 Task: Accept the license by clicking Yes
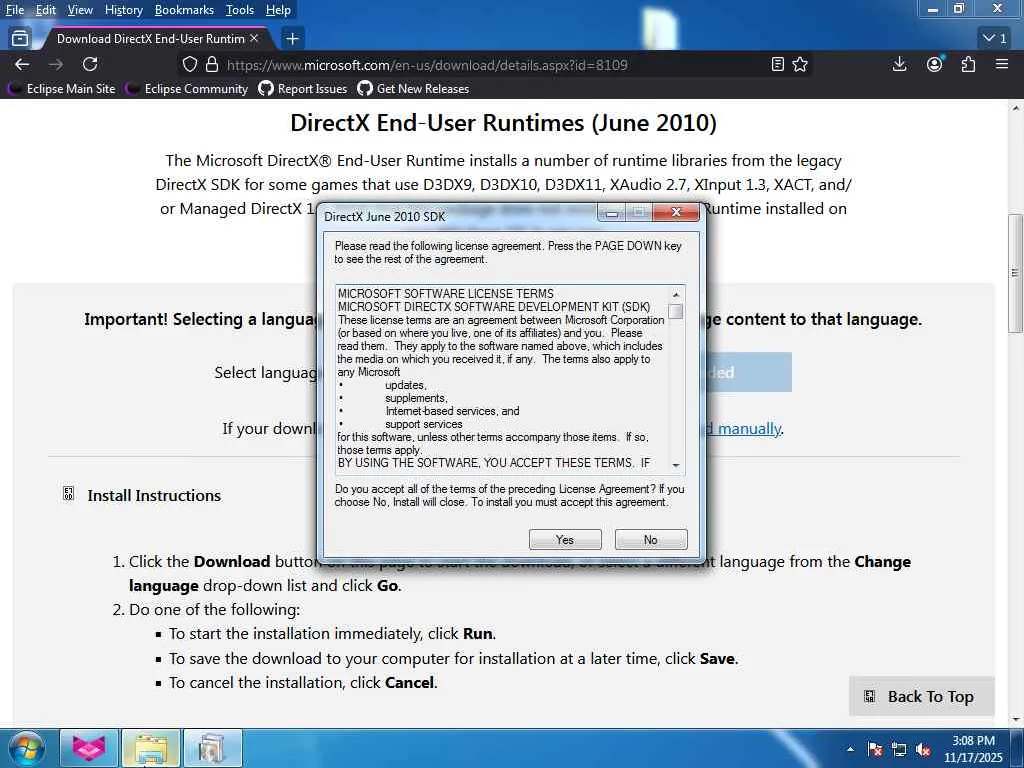(565, 539)
